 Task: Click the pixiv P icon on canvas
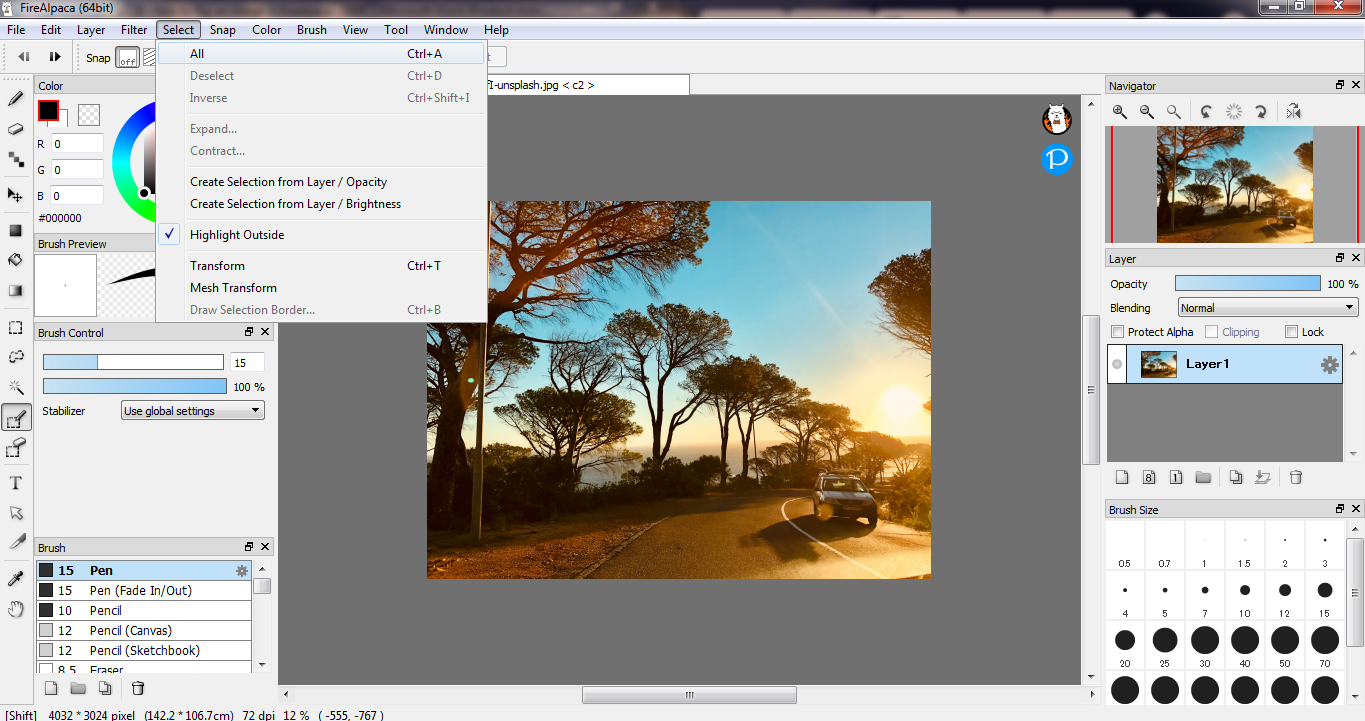1057,159
